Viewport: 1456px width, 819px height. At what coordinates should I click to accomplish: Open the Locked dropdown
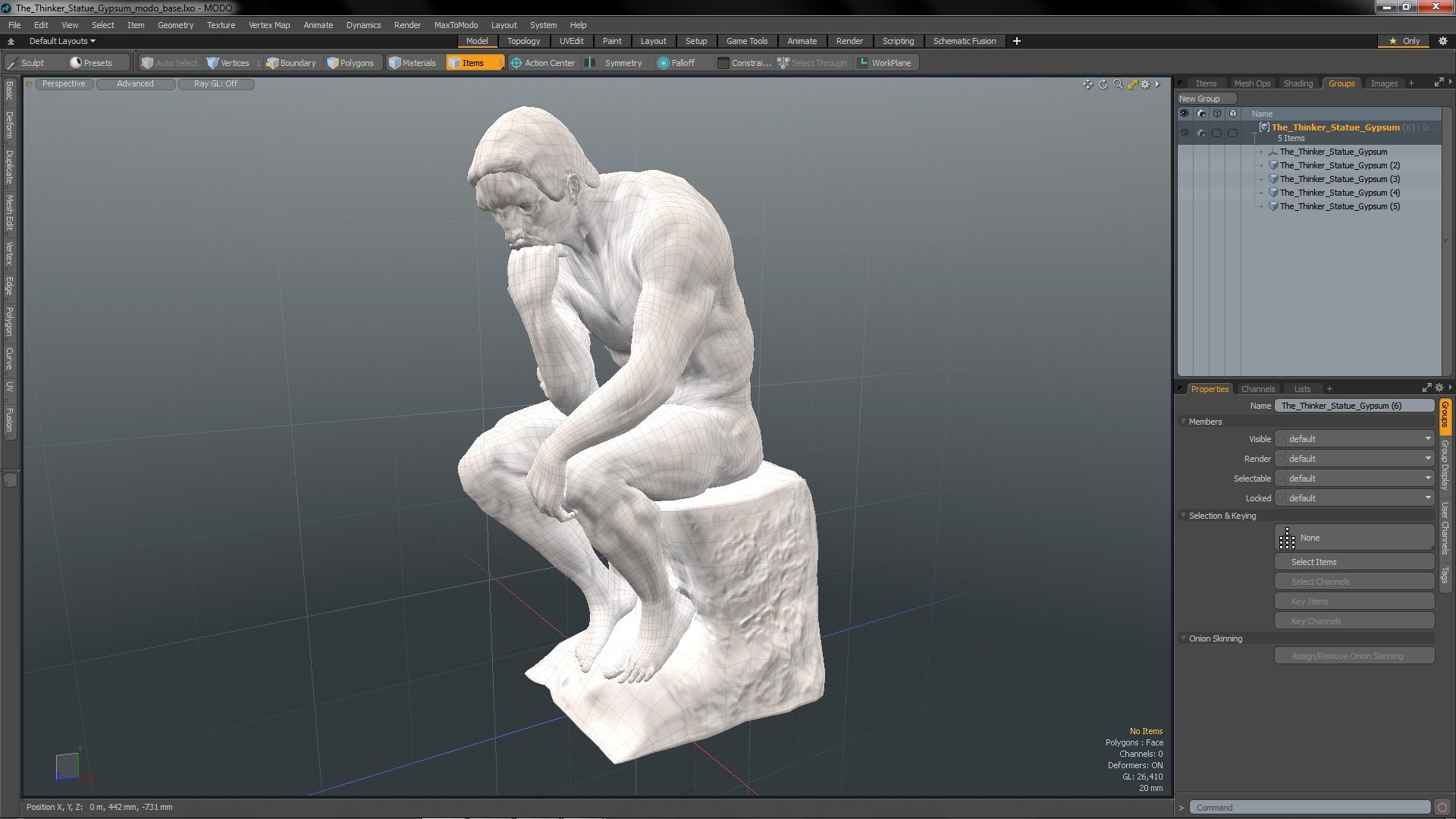point(1359,498)
